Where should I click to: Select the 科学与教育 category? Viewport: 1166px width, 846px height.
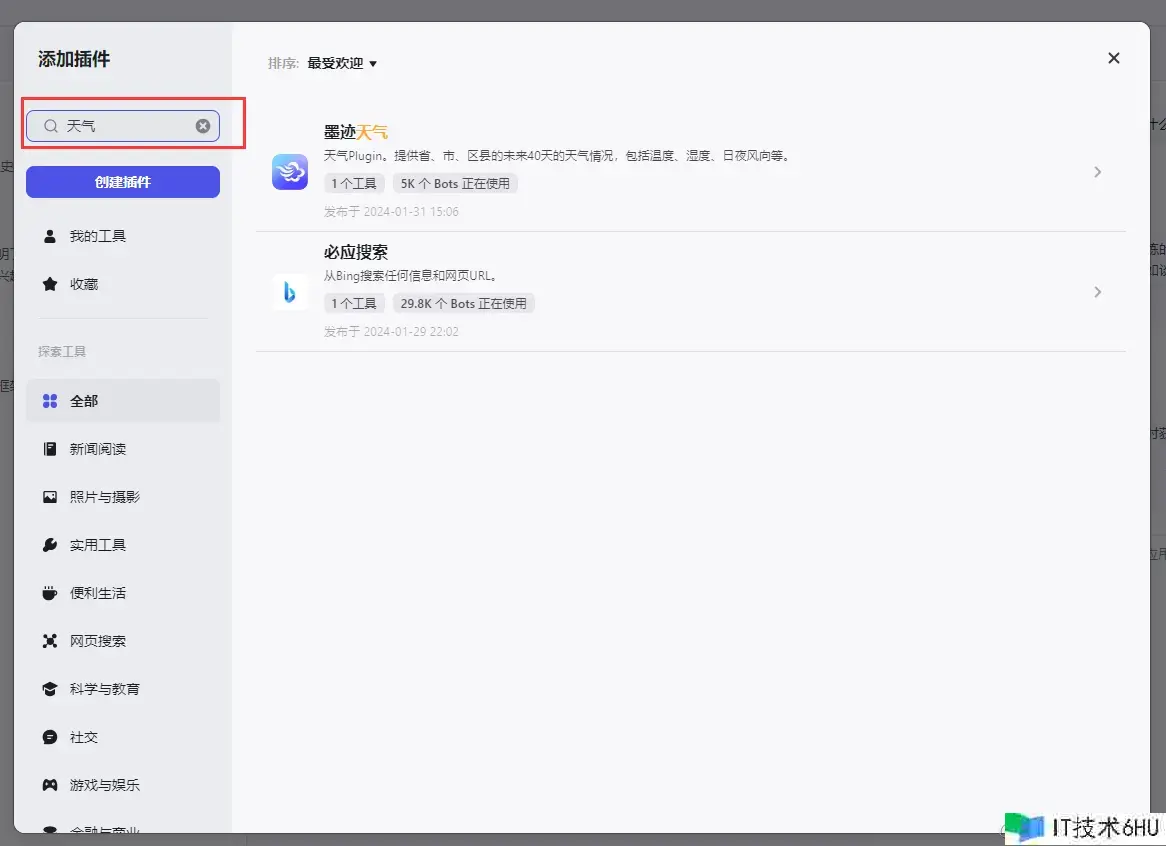(x=104, y=689)
